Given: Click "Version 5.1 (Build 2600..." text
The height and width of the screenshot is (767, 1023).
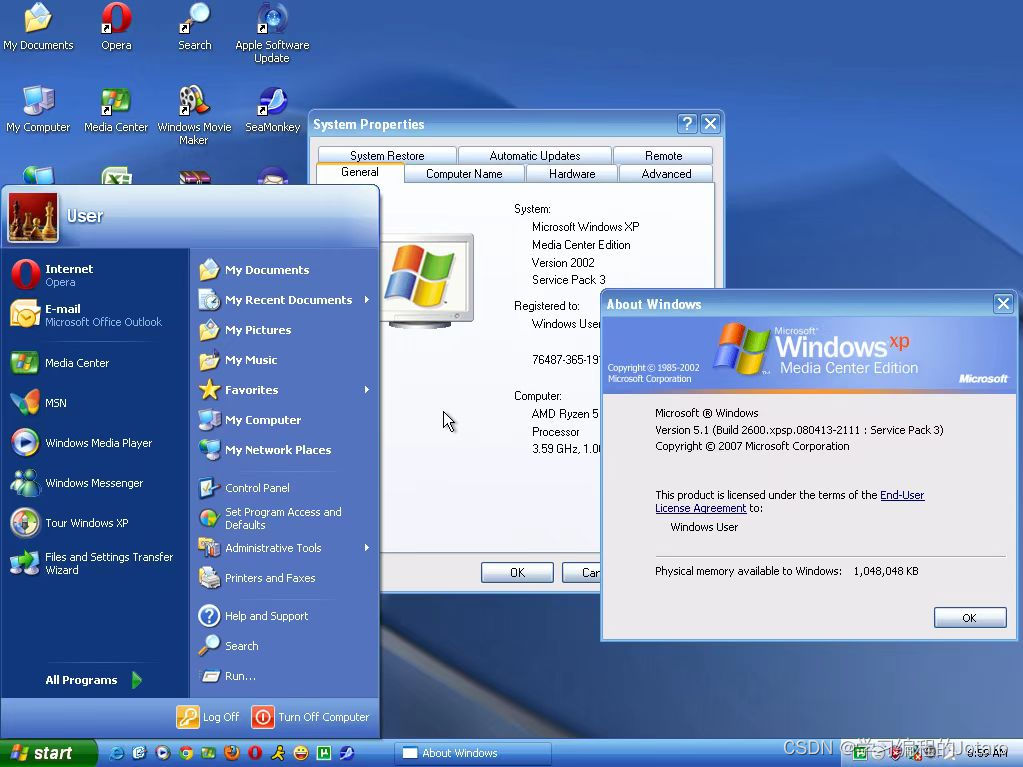Looking at the screenshot, I should coord(799,430).
